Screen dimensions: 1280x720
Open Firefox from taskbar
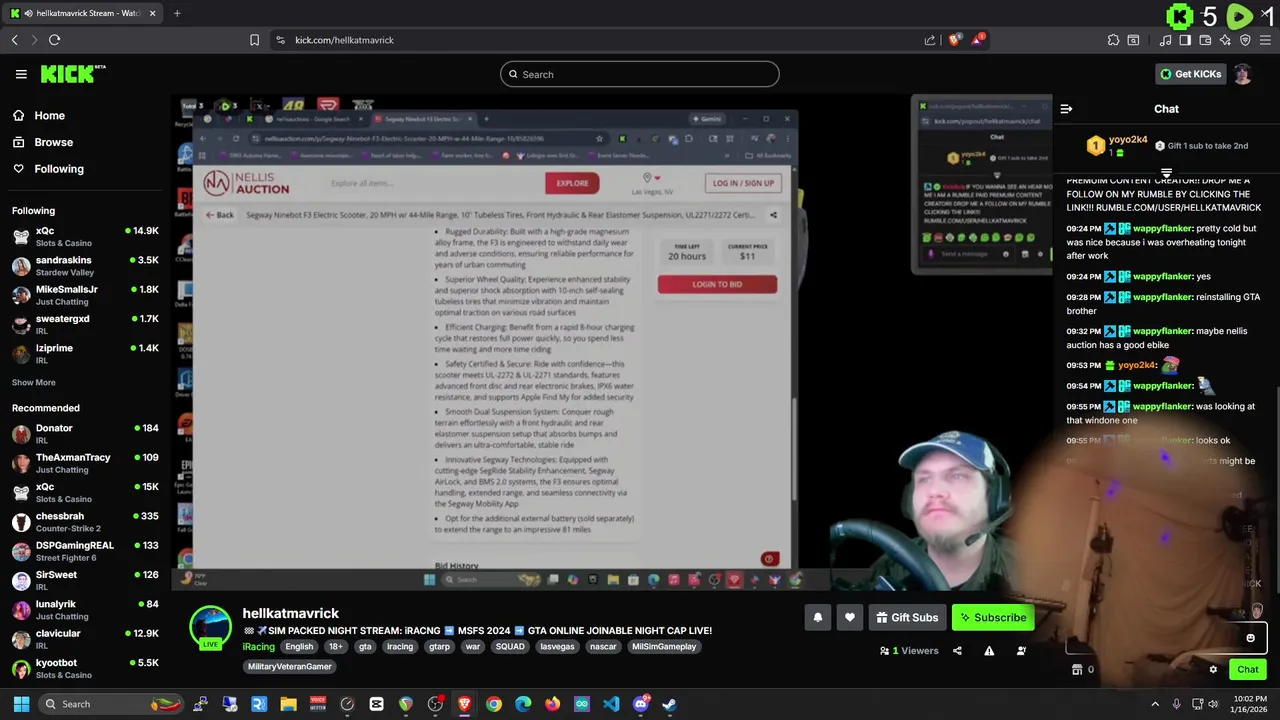[552, 704]
